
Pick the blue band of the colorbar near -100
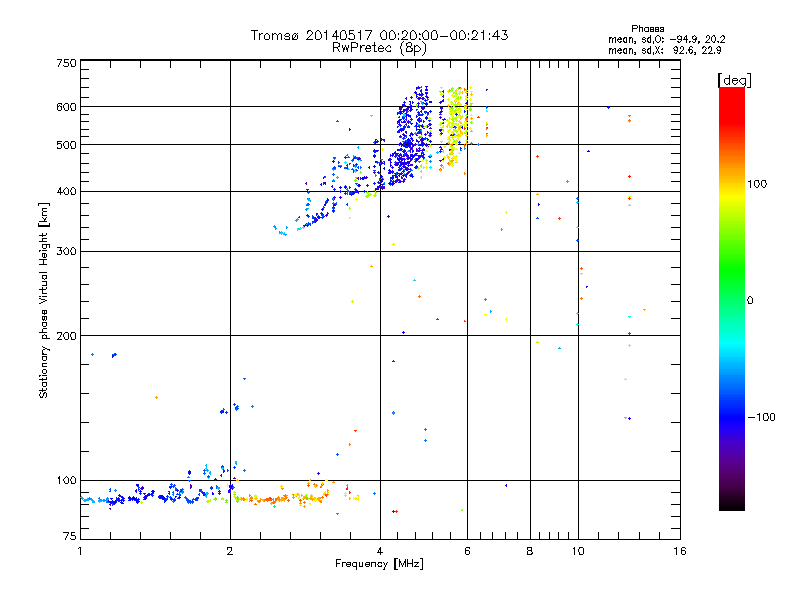tap(732, 417)
